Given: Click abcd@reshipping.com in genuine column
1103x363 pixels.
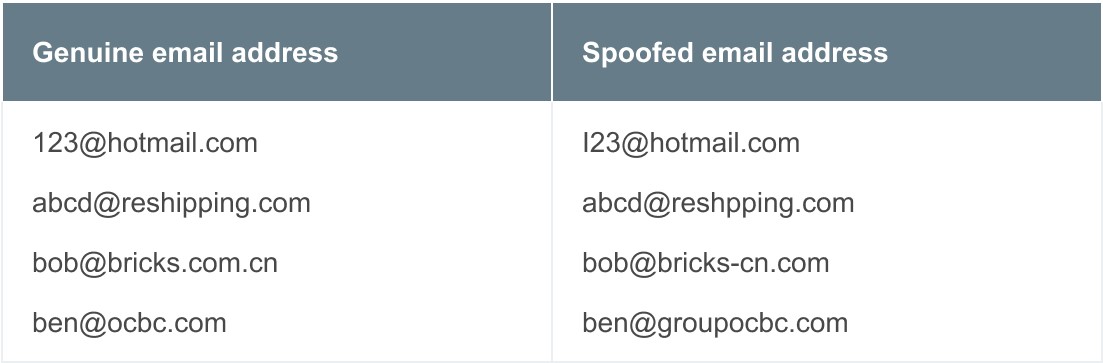Looking at the screenshot, I should point(172,203).
